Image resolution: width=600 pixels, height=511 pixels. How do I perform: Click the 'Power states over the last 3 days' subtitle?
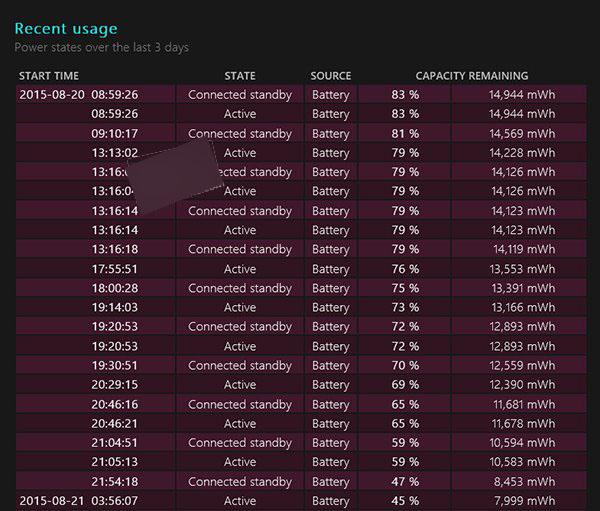[x=101, y=47]
